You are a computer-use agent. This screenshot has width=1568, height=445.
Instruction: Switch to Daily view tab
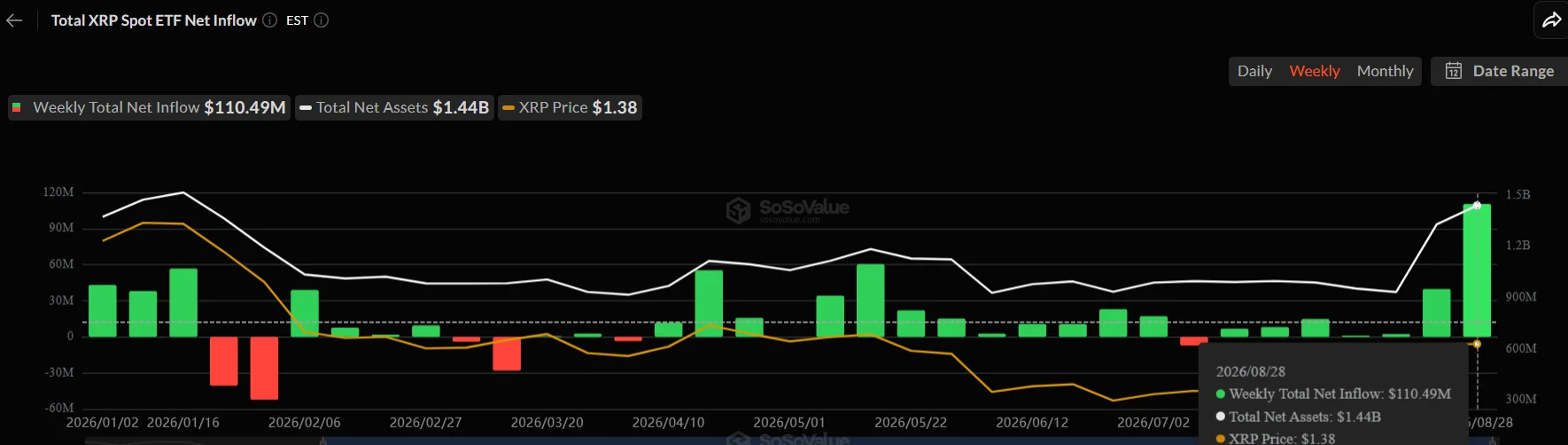pos(1254,71)
